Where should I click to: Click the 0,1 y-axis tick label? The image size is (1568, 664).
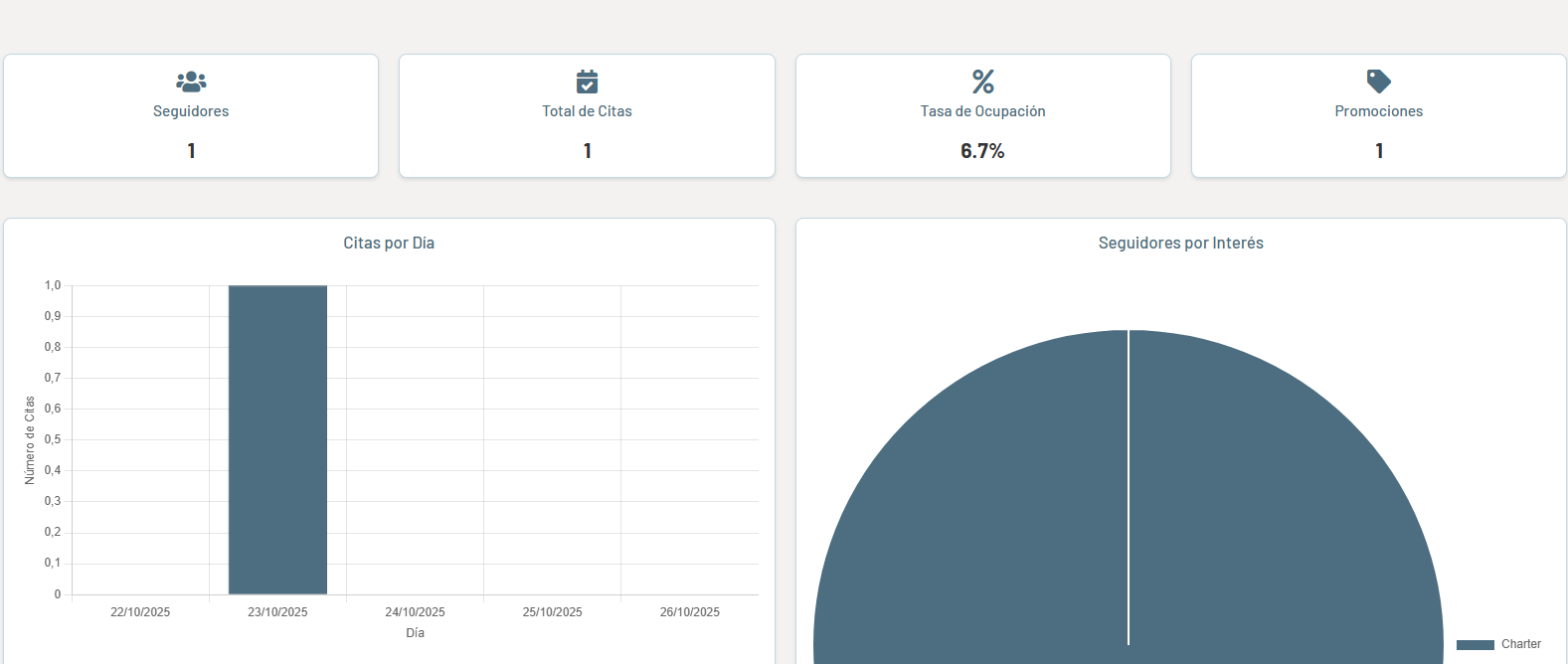pos(53,563)
